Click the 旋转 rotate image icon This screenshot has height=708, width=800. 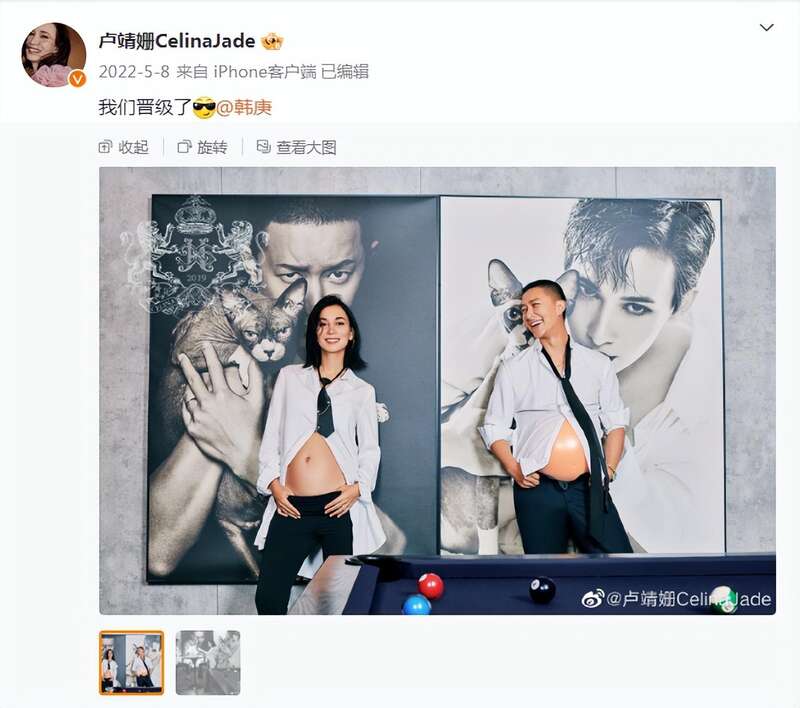pos(184,147)
